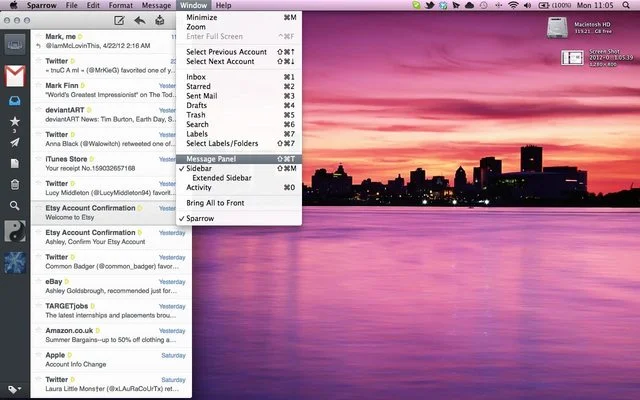The image size is (640, 400).
Task: Open Drafts document icon in sidebar
Action: click(15, 164)
